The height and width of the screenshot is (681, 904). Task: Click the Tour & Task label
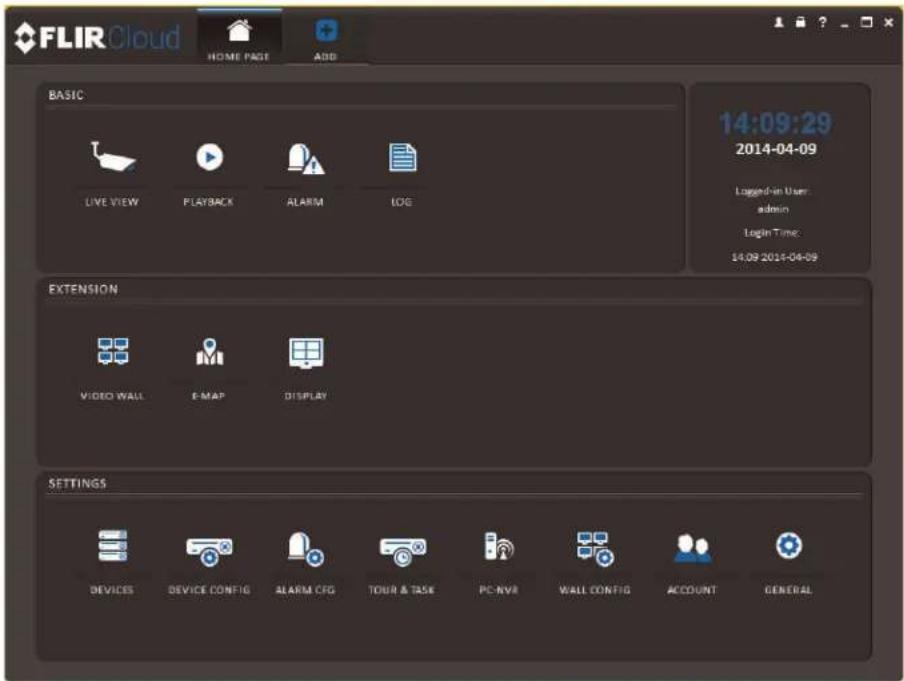(x=402, y=590)
